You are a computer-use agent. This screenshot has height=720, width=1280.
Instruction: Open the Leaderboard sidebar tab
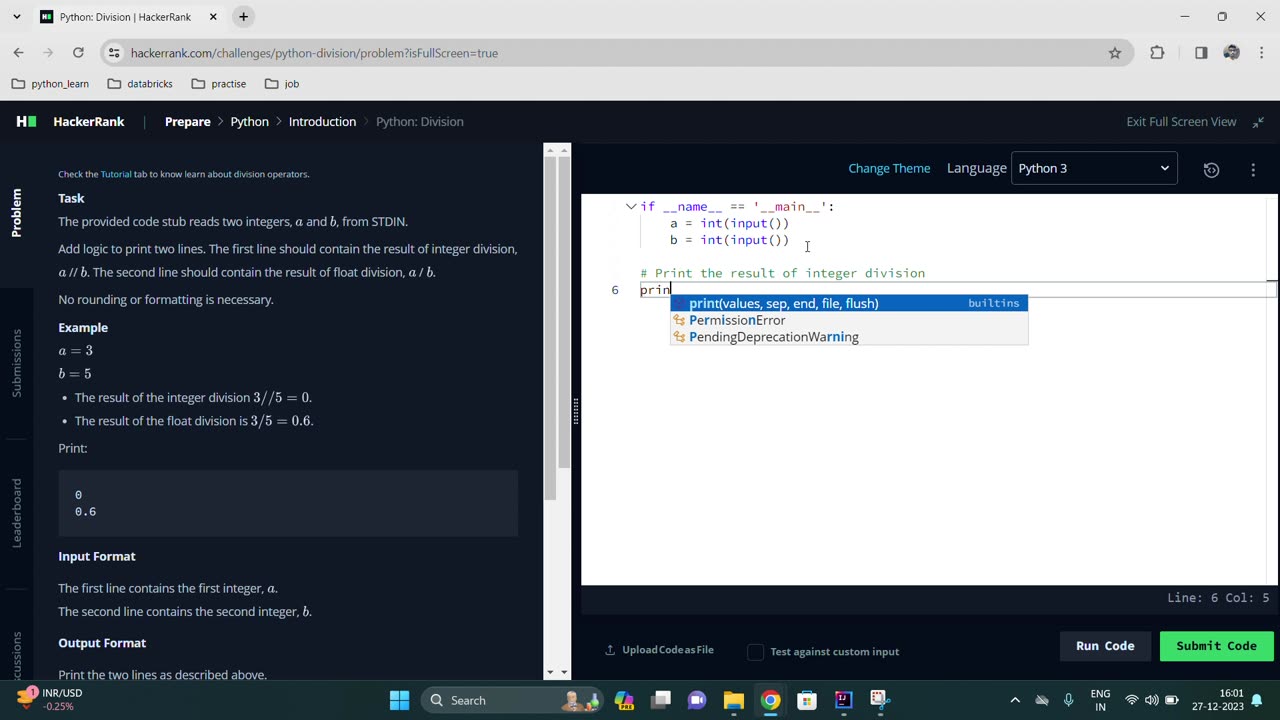(x=16, y=513)
